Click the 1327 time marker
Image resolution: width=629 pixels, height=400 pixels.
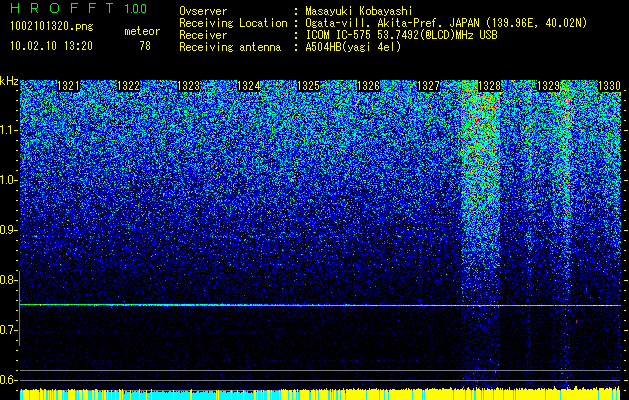(x=428, y=86)
